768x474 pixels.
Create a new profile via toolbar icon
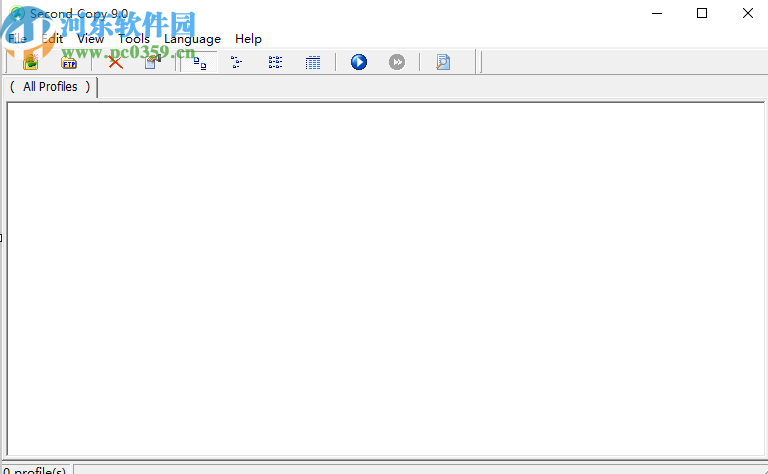point(31,62)
